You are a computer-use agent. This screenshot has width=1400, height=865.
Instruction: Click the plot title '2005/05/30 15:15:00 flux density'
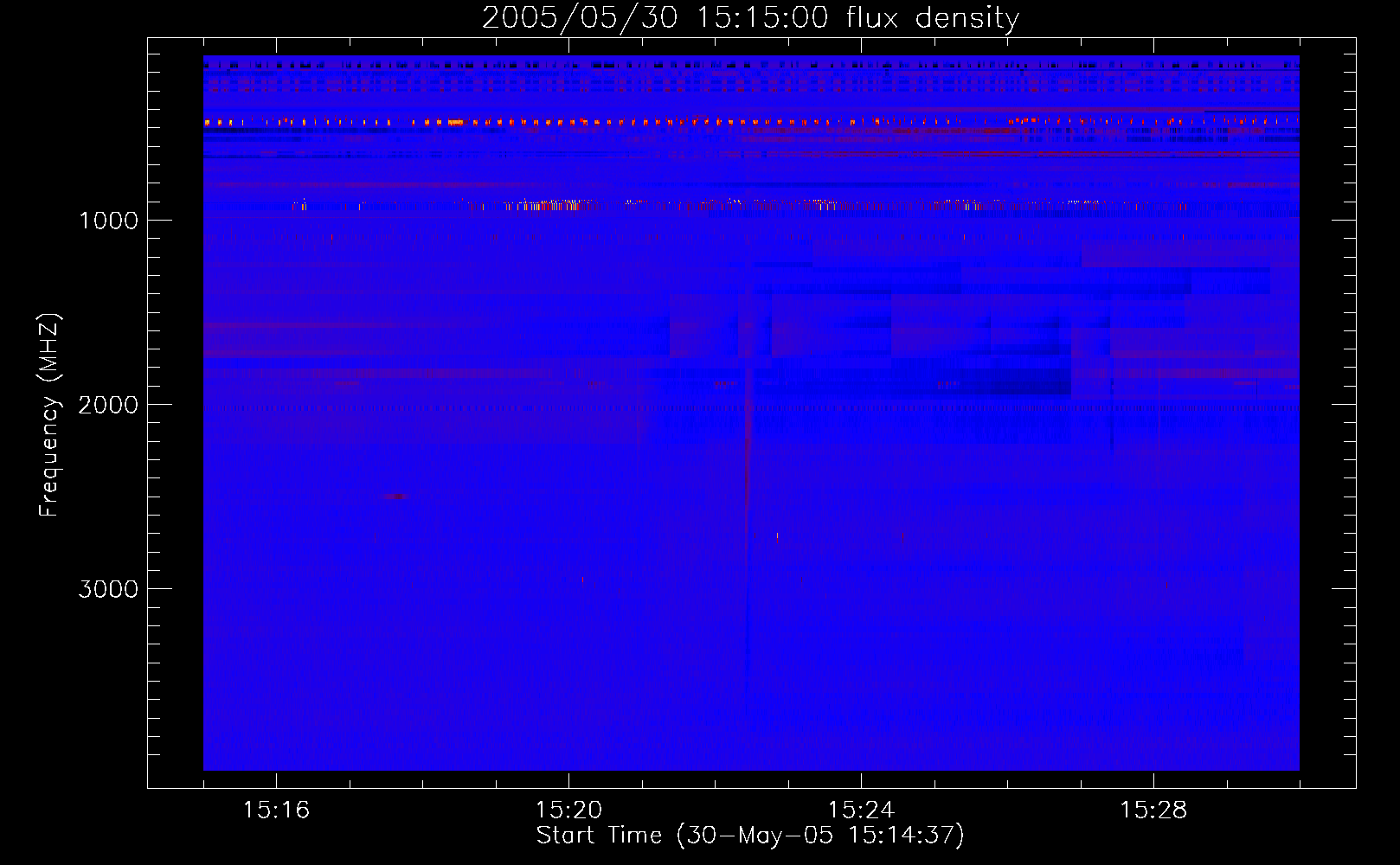pos(750,17)
